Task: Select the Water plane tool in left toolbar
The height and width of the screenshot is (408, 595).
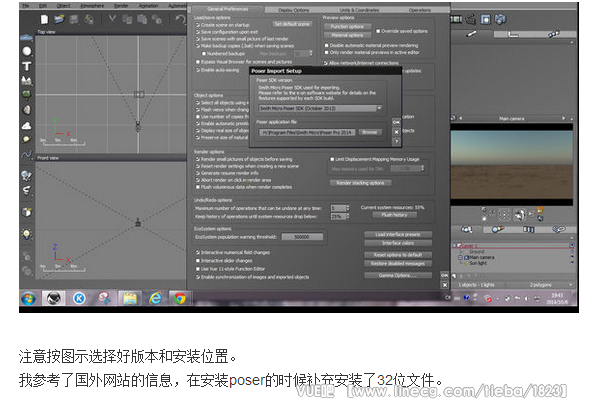Action: (x=26, y=38)
